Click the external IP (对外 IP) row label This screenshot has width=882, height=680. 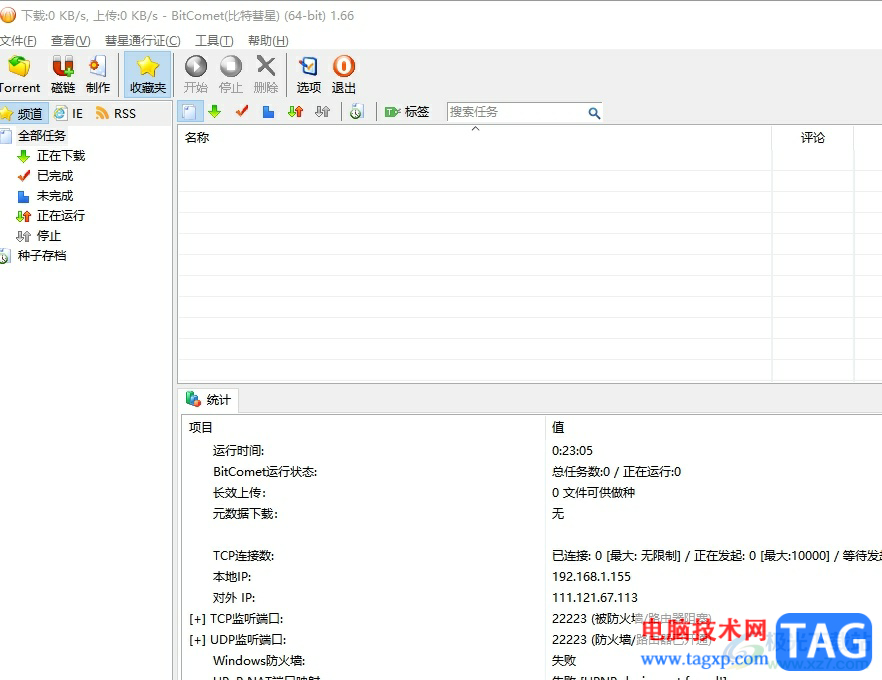pyautogui.click(x=233, y=598)
